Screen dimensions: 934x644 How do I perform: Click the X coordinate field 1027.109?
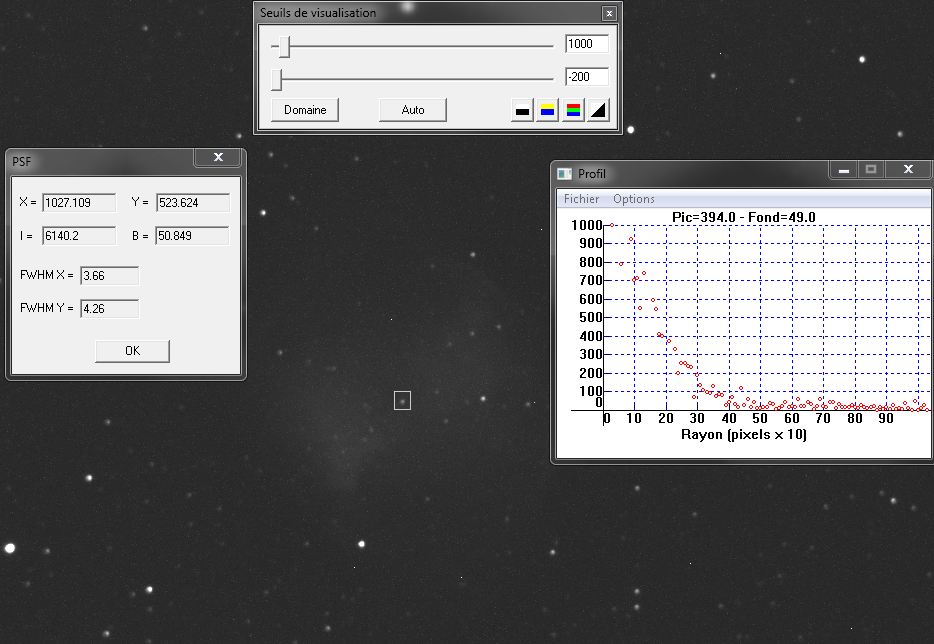79,203
